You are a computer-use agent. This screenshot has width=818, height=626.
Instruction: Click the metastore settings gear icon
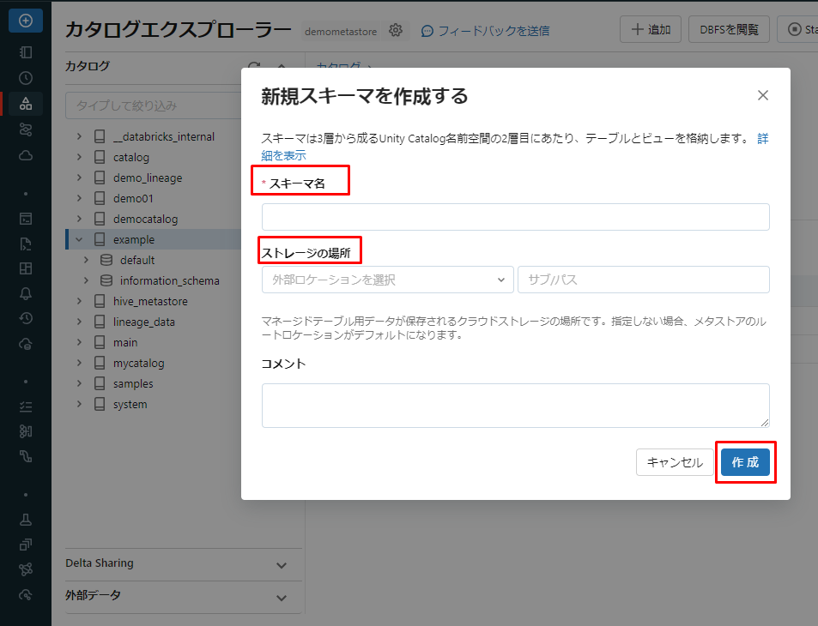[x=396, y=31]
